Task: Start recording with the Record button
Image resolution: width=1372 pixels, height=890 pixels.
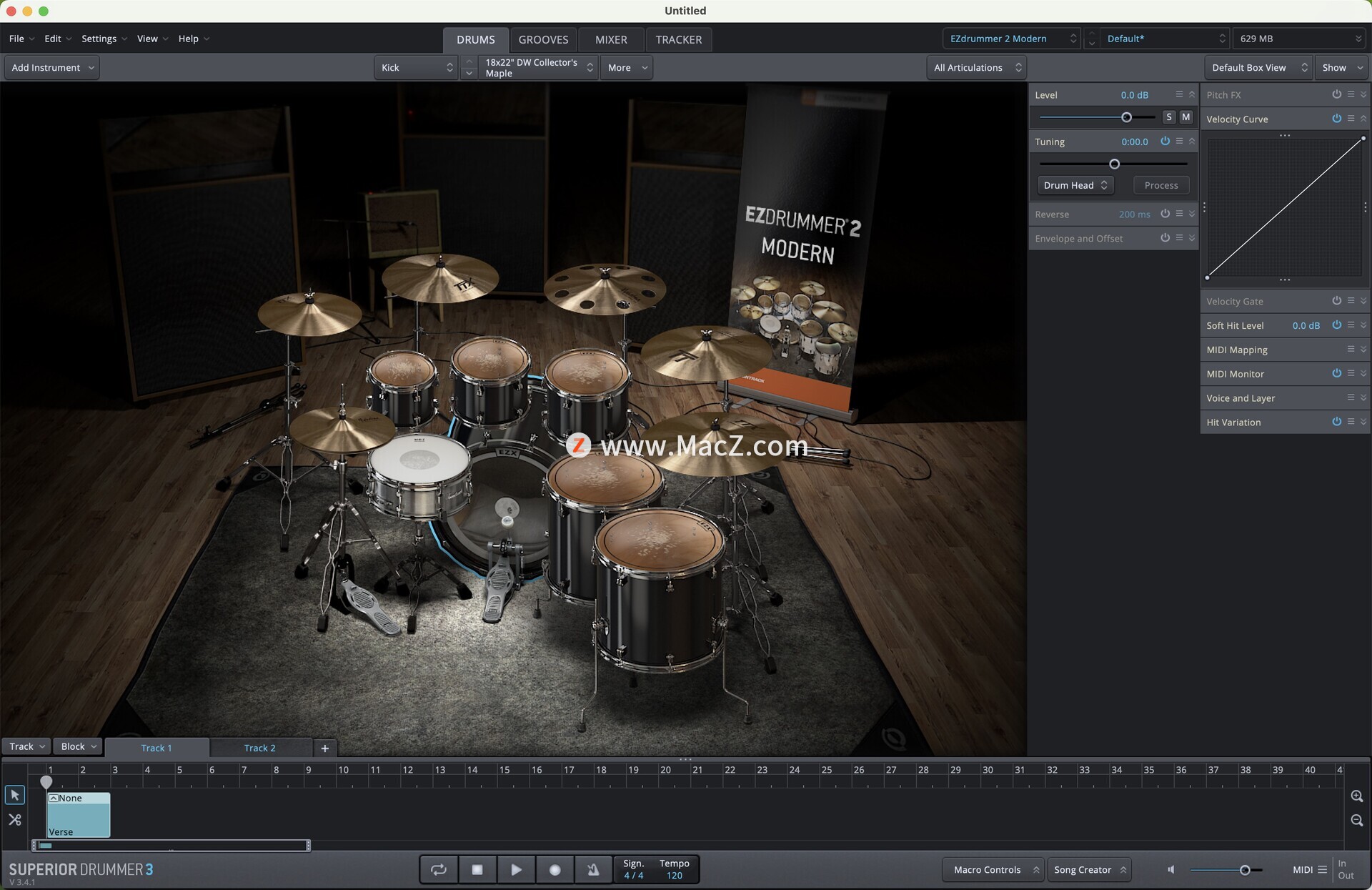Action: 555,869
